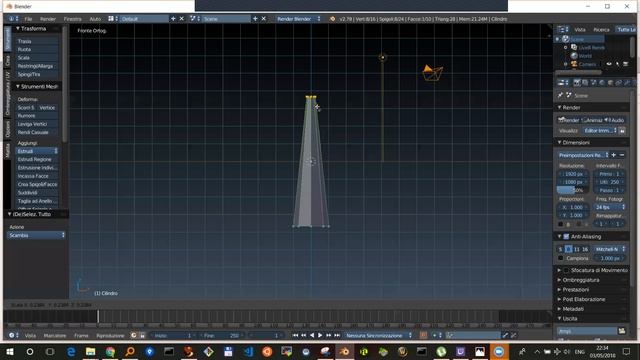Expand the Ombreggiatura panel
Viewport: 640px width, 360px height.
(560, 280)
